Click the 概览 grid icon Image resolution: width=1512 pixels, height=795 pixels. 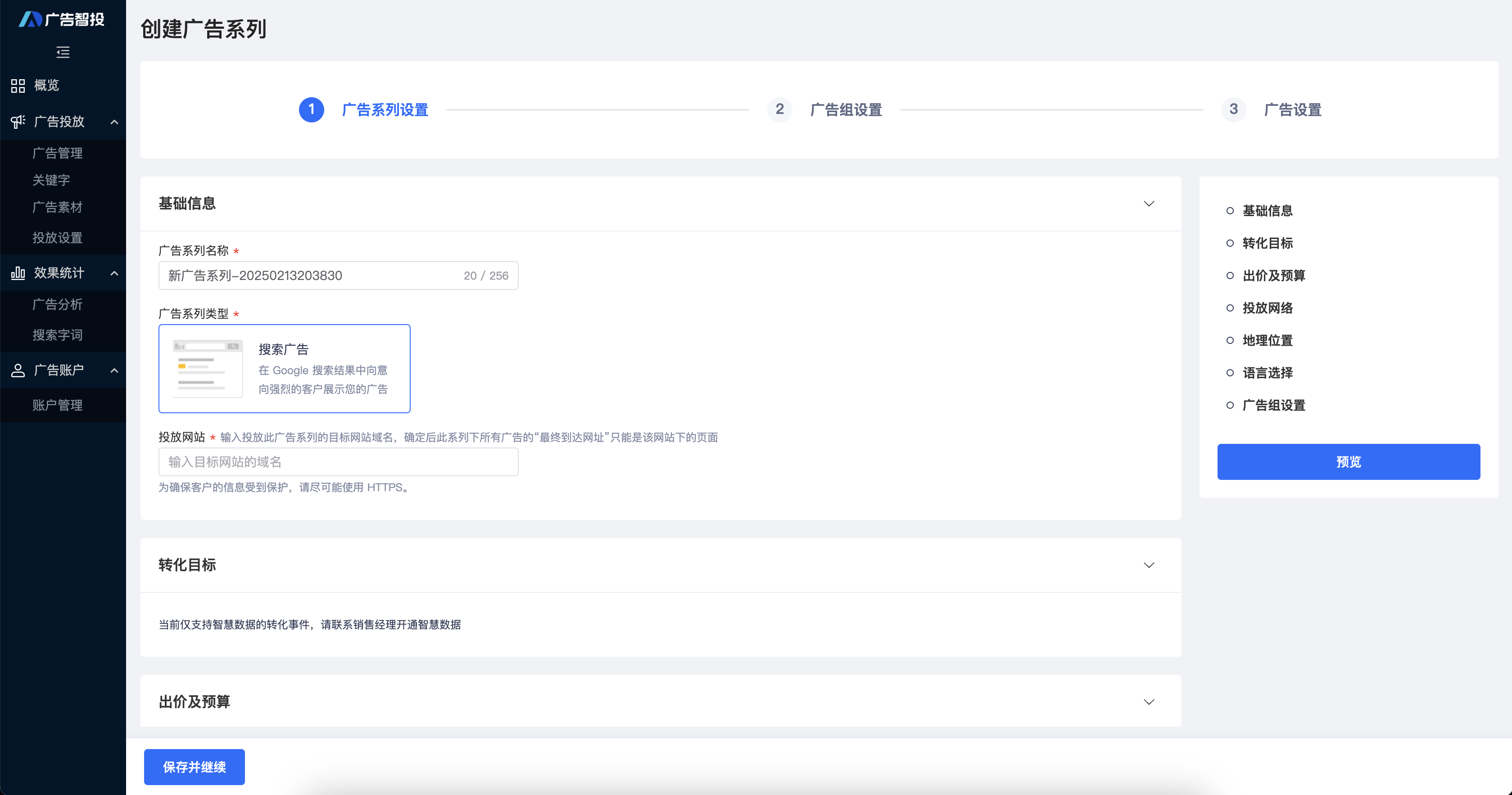18,86
